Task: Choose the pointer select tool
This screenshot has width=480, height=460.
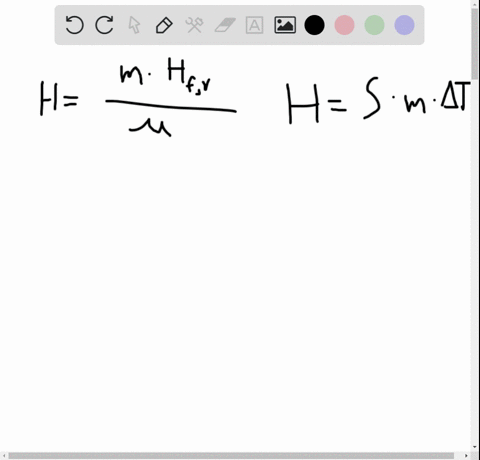Action: point(134,25)
